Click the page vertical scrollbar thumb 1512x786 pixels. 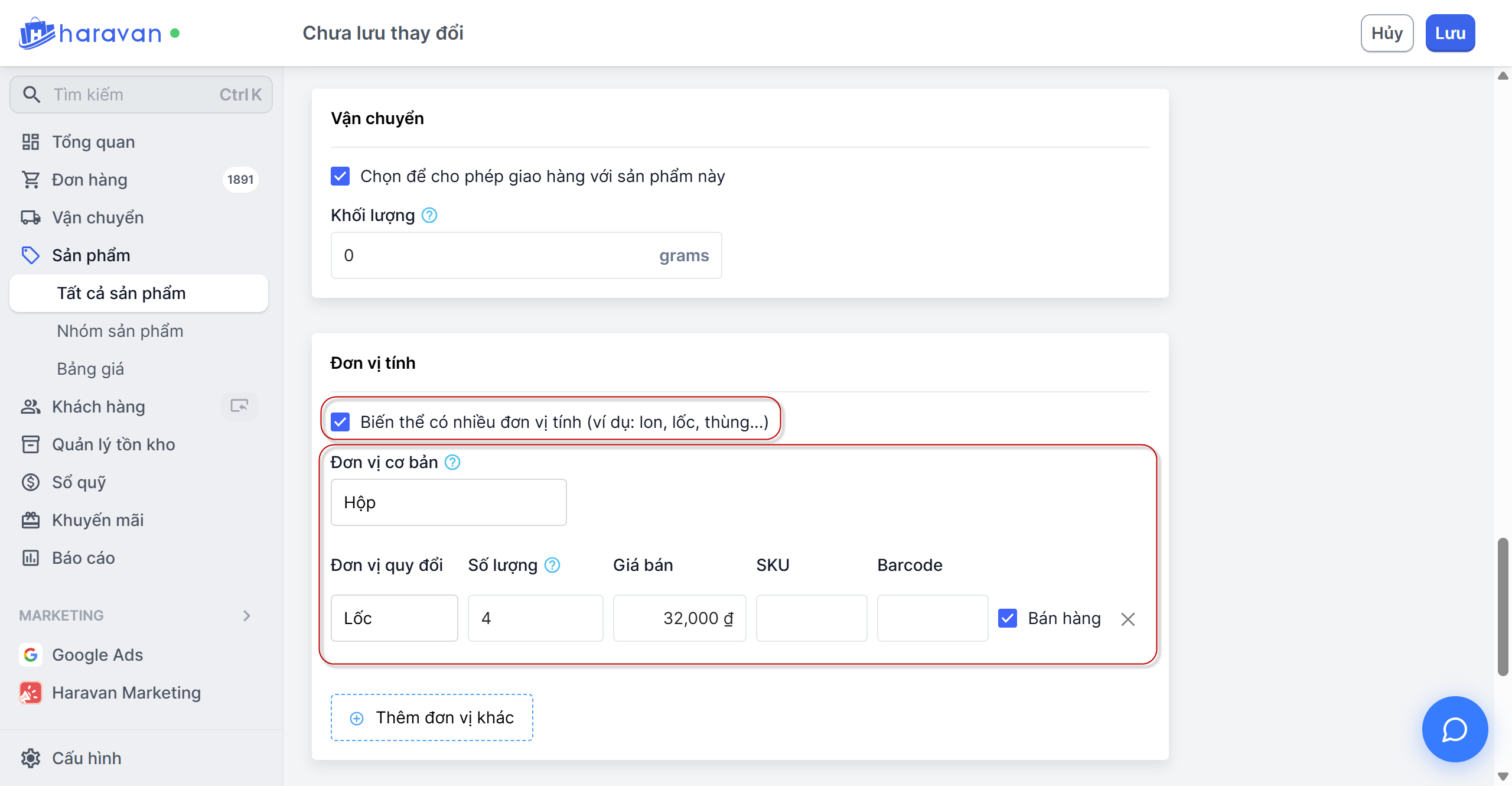[1503, 606]
